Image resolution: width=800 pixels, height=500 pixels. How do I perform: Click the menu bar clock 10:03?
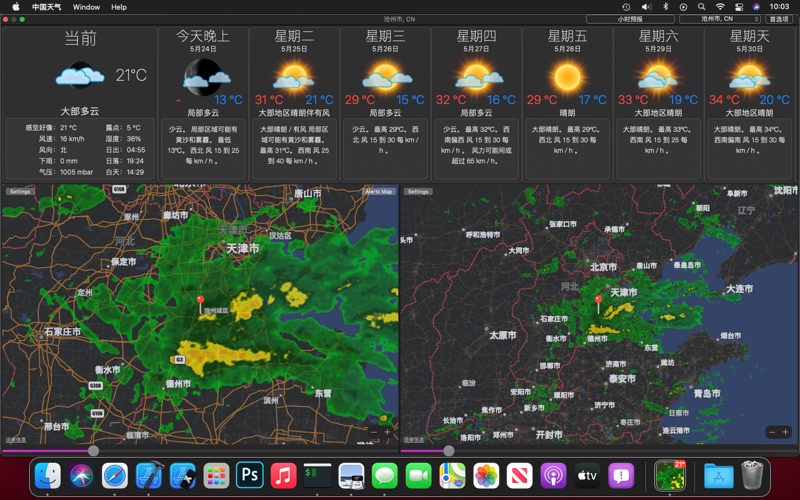click(779, 7)
